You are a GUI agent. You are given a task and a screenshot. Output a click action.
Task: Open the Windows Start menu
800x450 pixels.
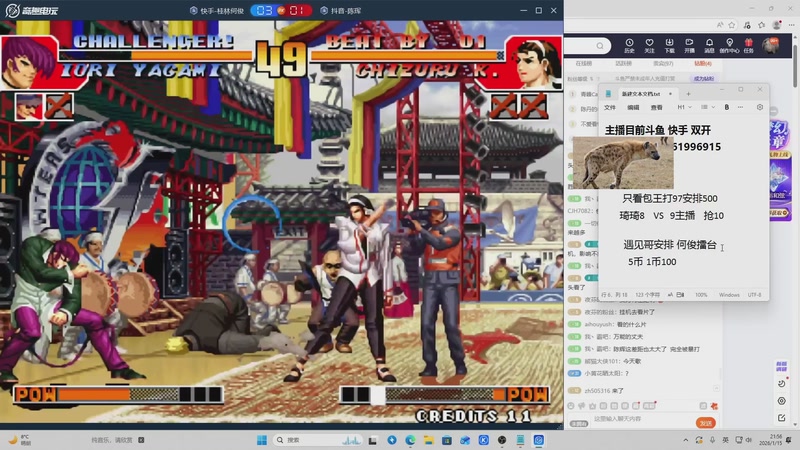[262, 440]
